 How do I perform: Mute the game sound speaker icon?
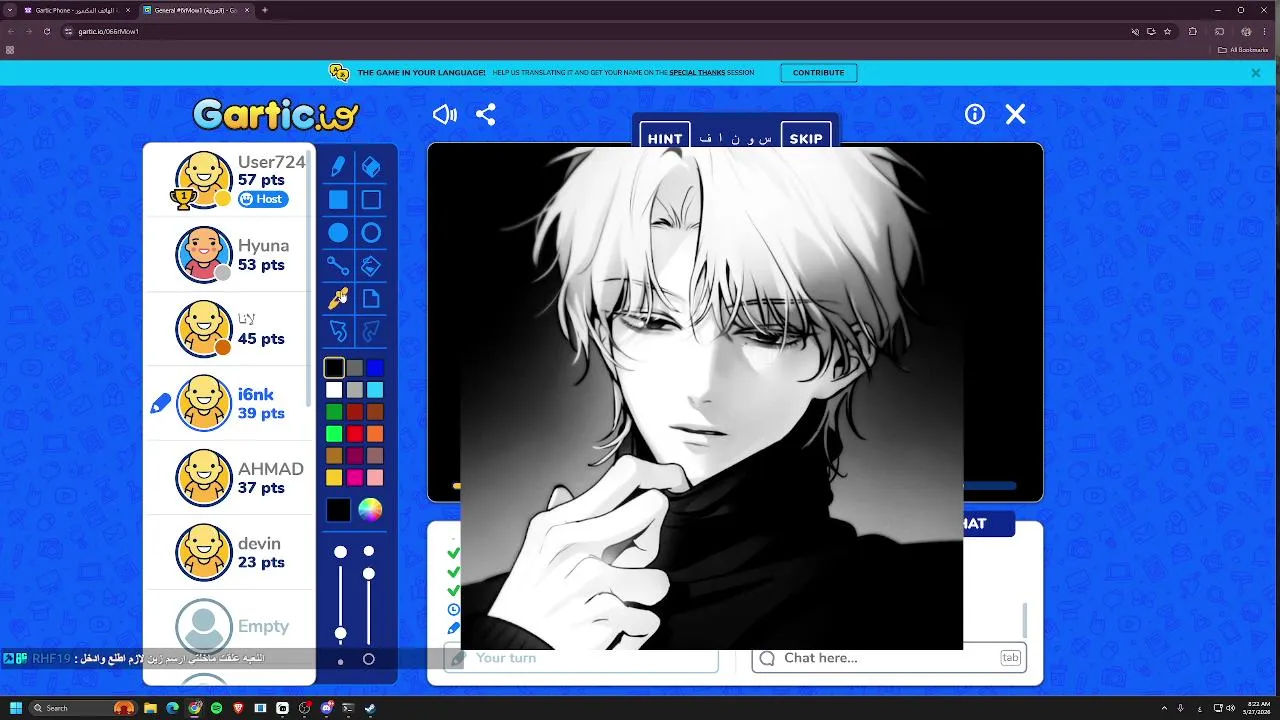444,115
